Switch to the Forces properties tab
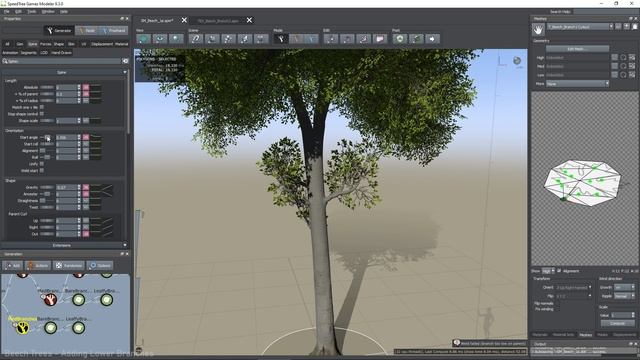This screenshot has width=640, height=360. [x=45, y=44]
